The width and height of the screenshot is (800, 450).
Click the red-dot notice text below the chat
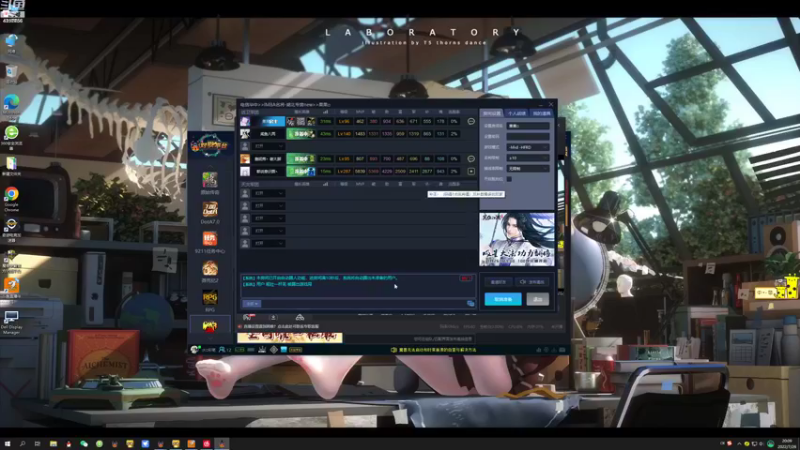pyautogui.click(x=279, y=327)
